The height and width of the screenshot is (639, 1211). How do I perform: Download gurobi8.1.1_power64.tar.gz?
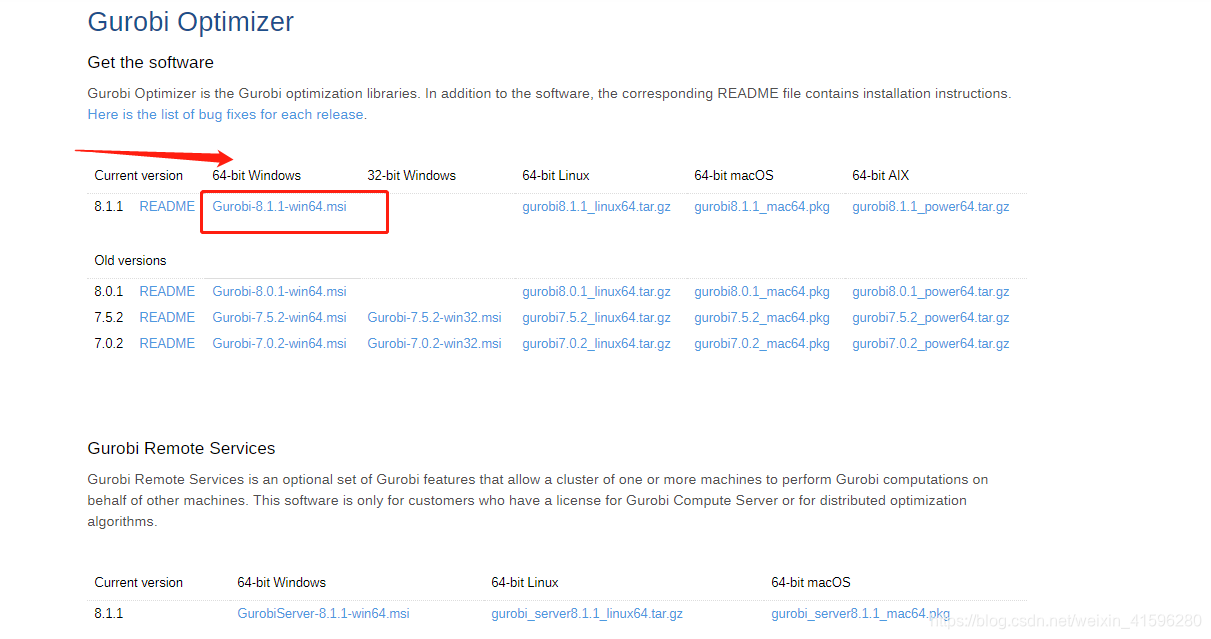pyautogui.click(x=931, y=207)
